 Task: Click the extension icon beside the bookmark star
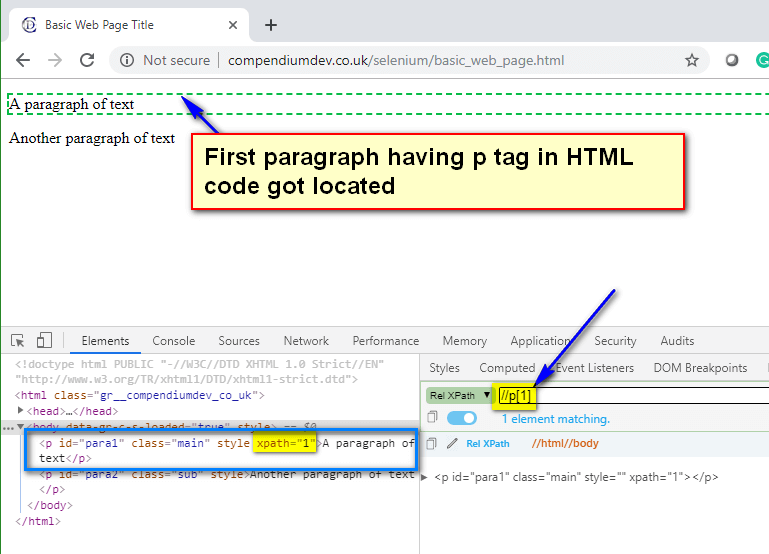(x=732, y=60)
